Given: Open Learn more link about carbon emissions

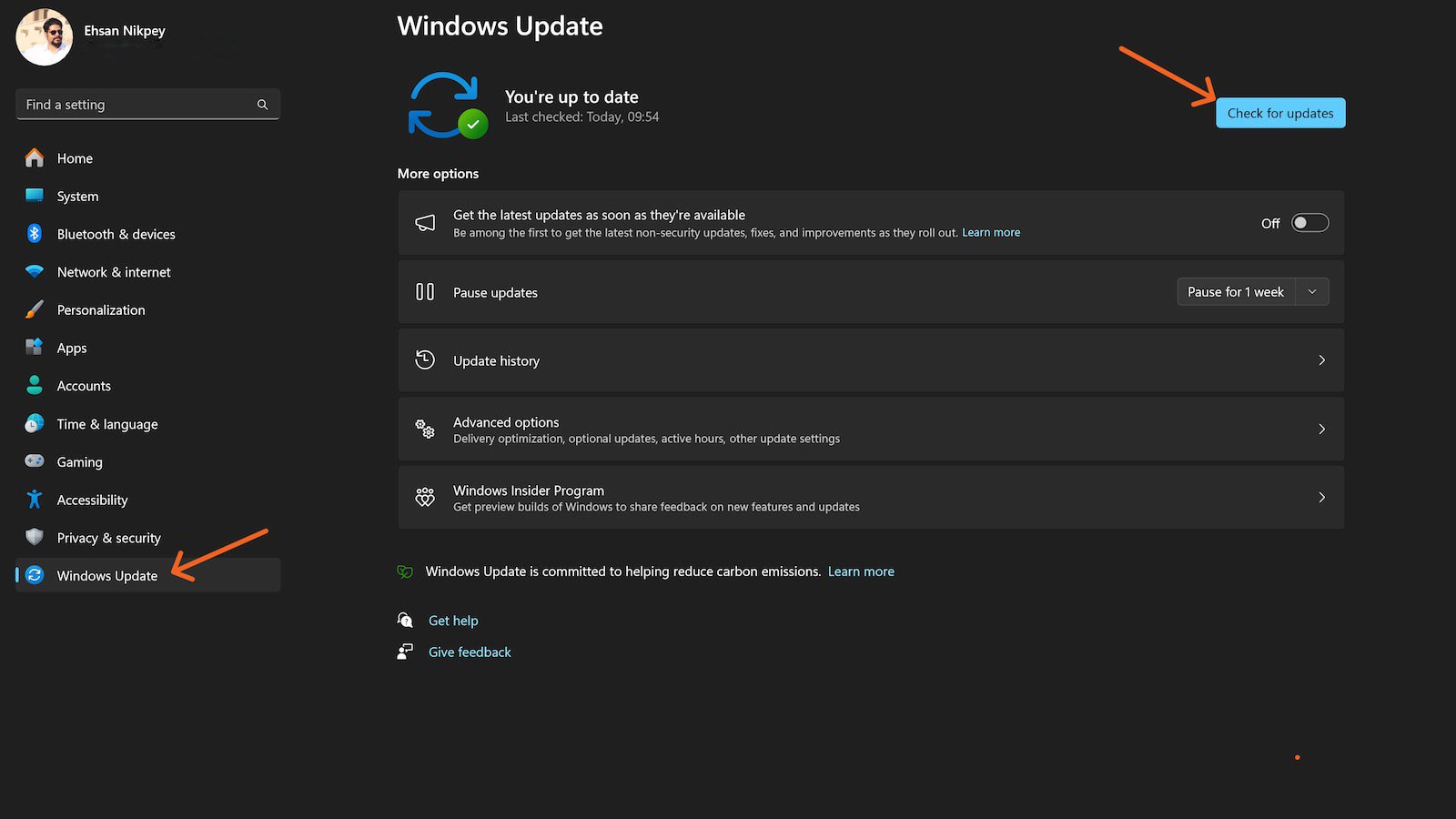Looking at the screenshot, I should tap(861, 571).
